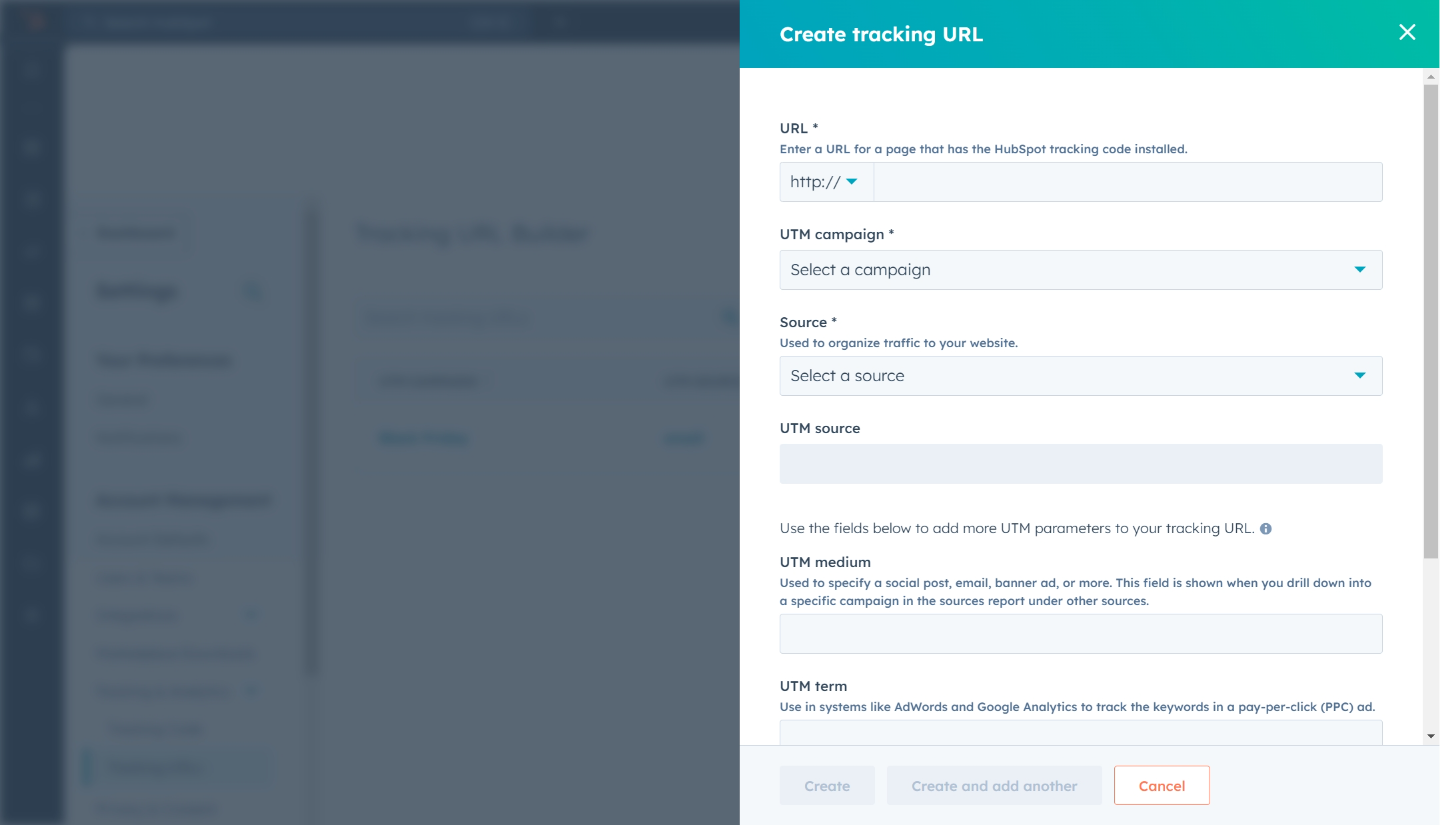The width and height of the screenshot is (1440, 825).
Task: Close the Create tracking URL panel
Action: (x=1407, y=32)
